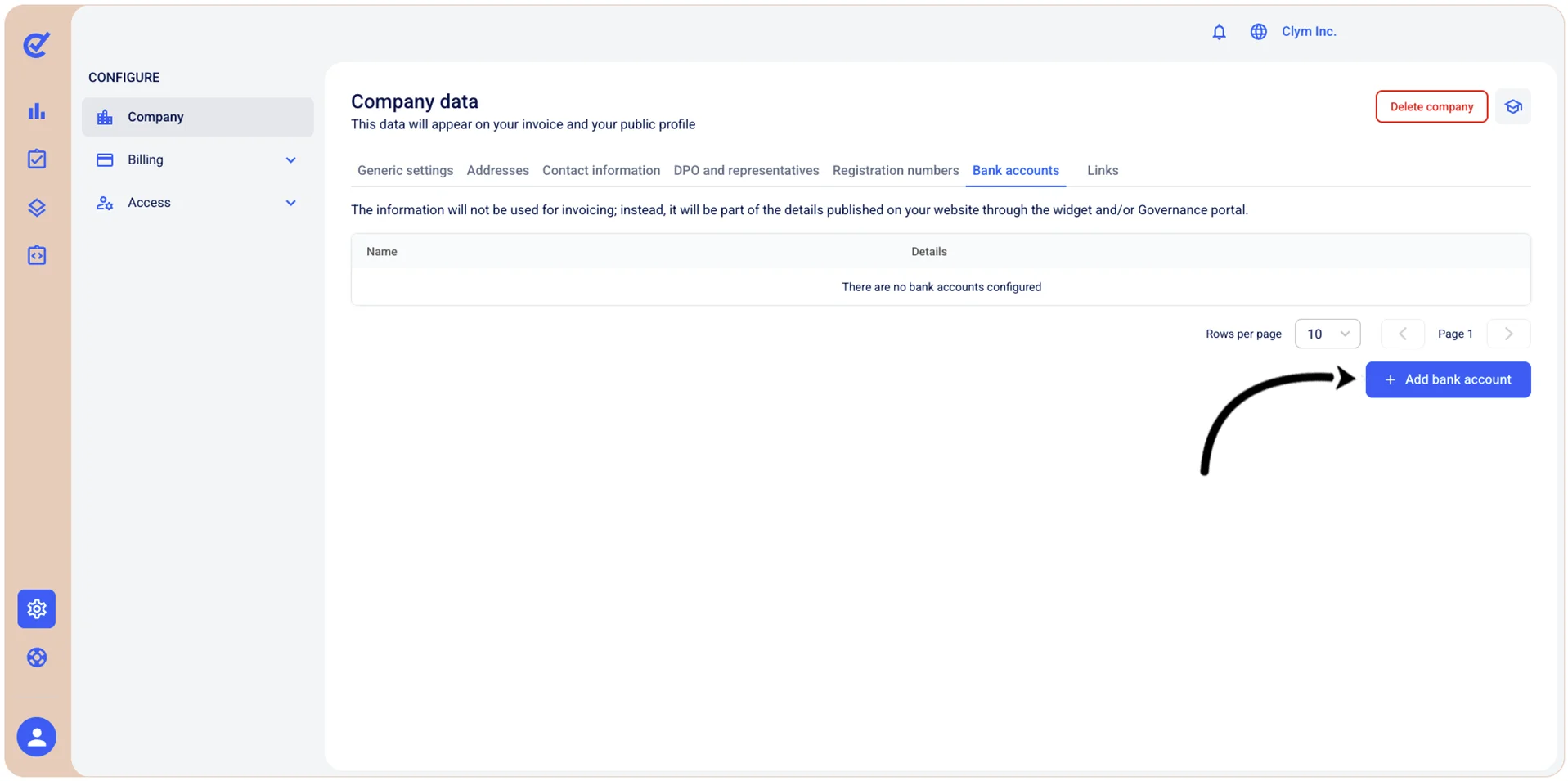The width and height of the screenshot is (1568, 781).
Task: Click the Page 1 indicator
Action: point(1455,334)
